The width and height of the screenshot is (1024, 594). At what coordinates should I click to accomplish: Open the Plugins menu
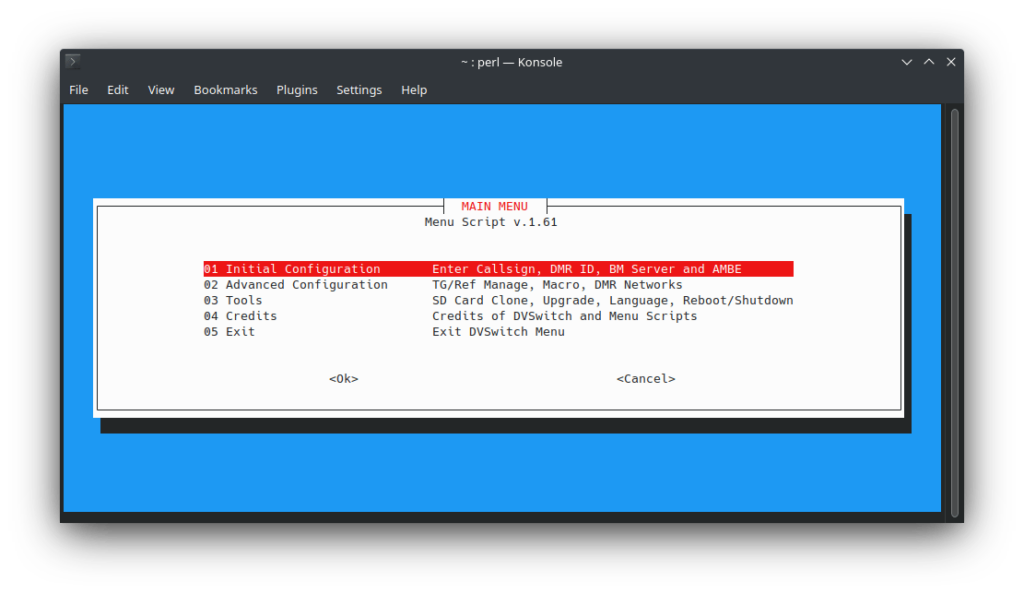coord(296,90)
